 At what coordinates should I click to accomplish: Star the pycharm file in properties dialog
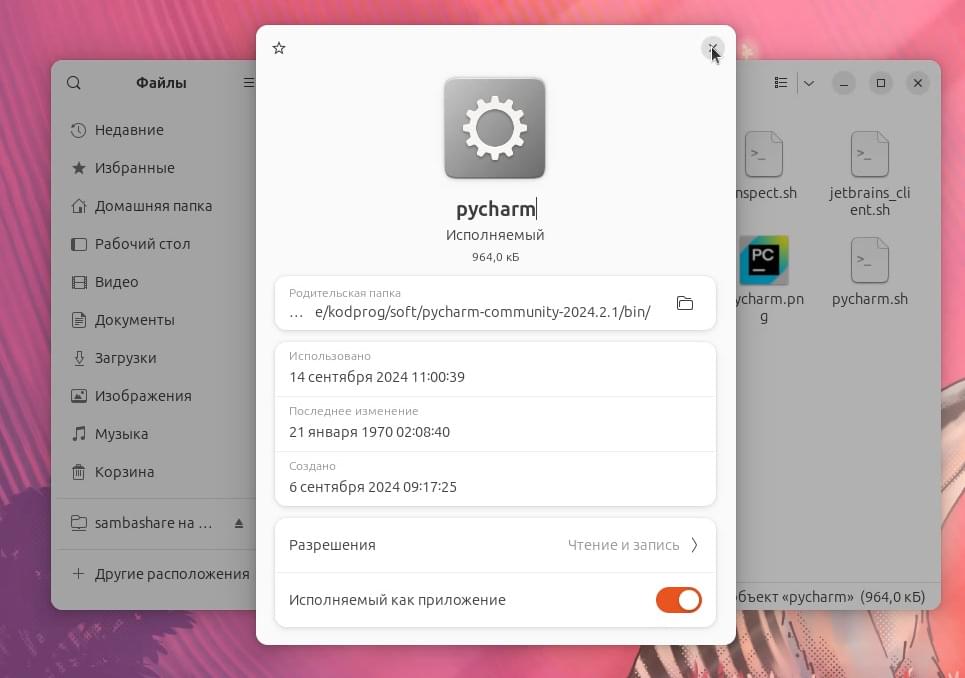[279, 48]
